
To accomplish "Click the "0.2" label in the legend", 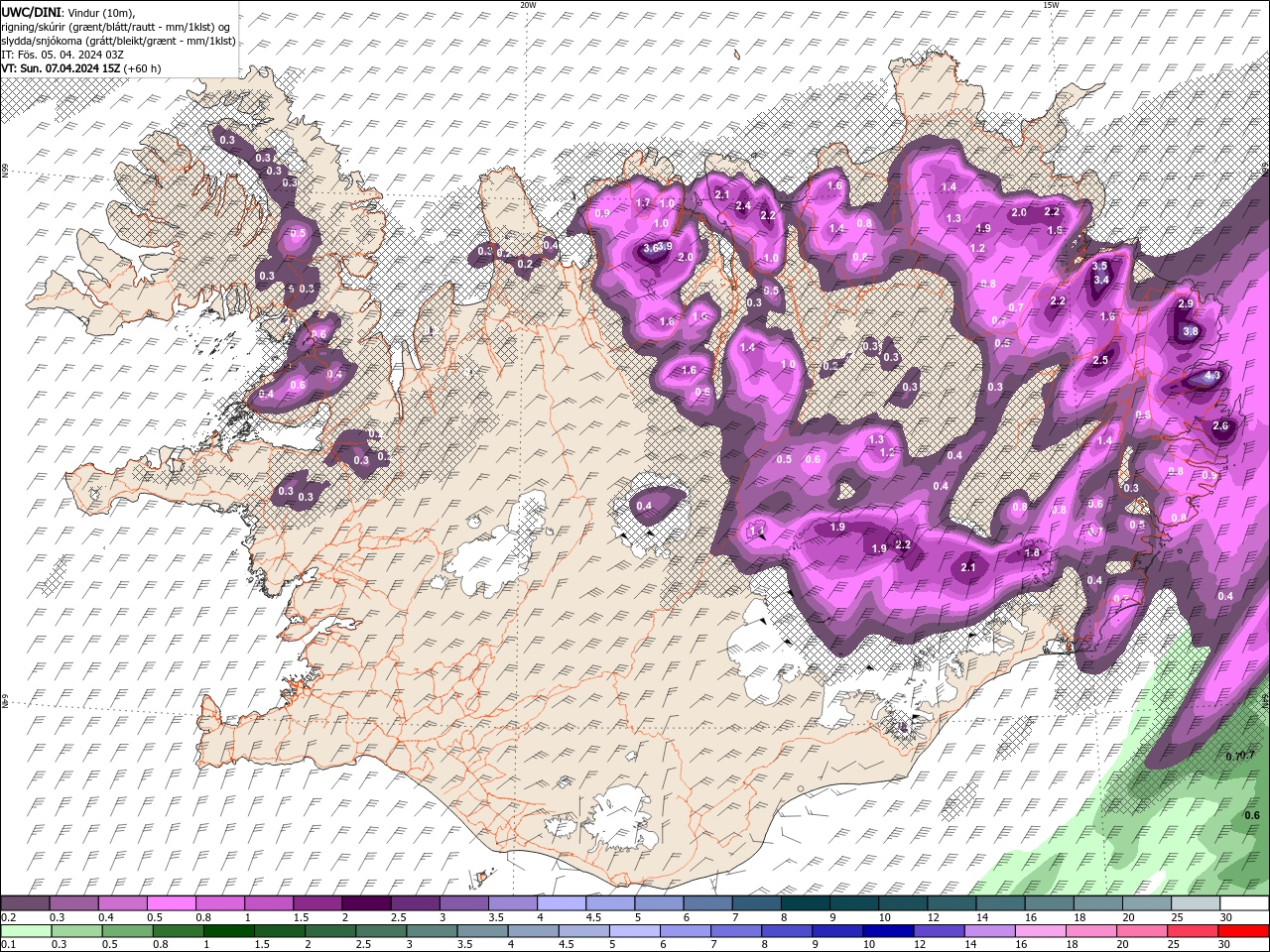I will tap(9, 917).
